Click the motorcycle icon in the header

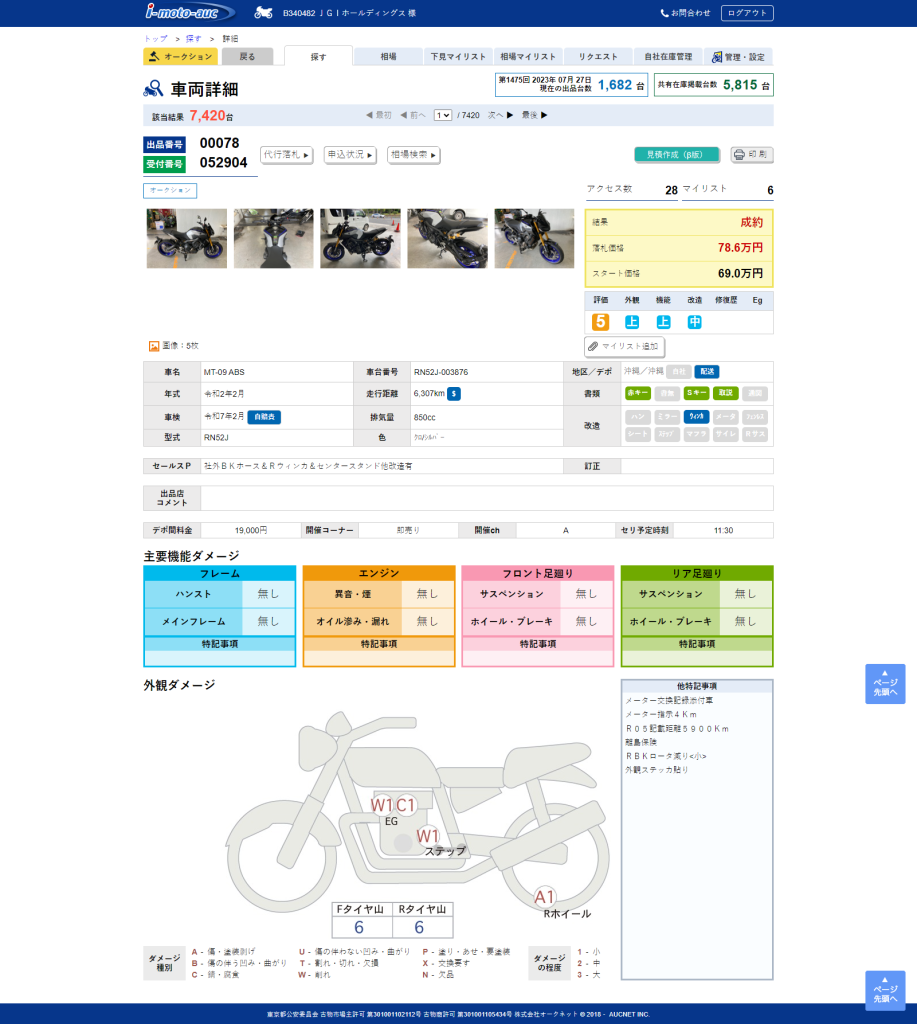click(x=263, y=13)
